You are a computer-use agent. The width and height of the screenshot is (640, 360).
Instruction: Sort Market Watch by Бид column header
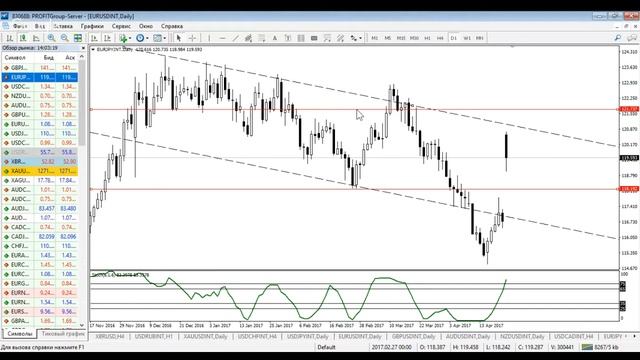pos(49,58)
